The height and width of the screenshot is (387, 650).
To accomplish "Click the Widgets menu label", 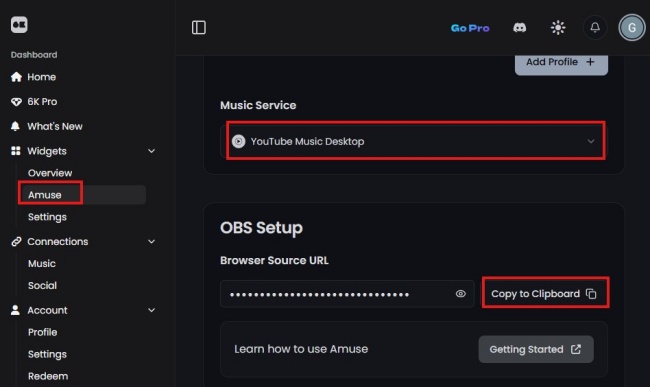I will click(46, 151).
